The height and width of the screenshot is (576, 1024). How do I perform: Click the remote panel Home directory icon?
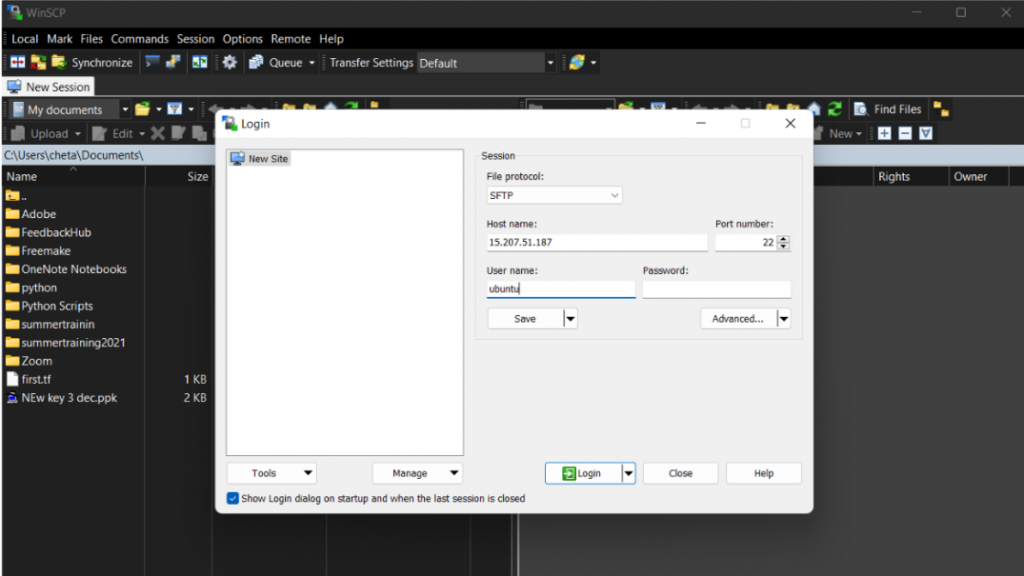(814, 109)
